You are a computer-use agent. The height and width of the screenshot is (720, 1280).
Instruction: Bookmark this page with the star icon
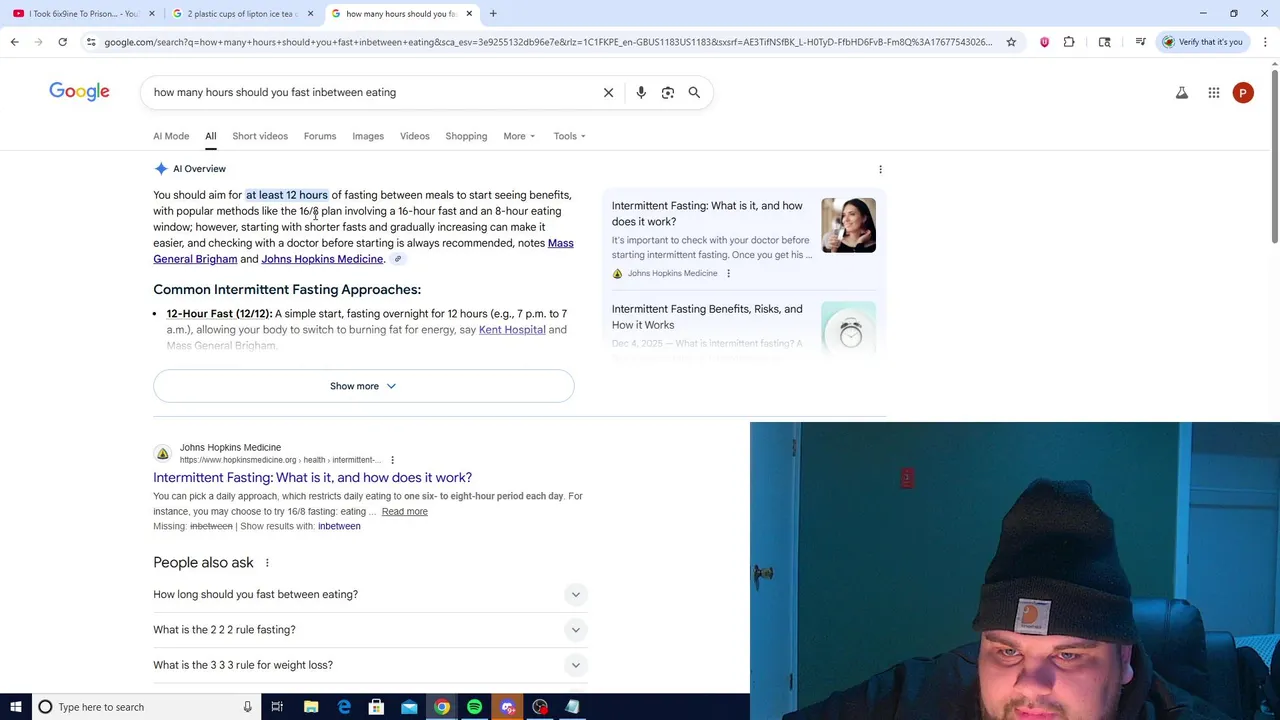1011,42
